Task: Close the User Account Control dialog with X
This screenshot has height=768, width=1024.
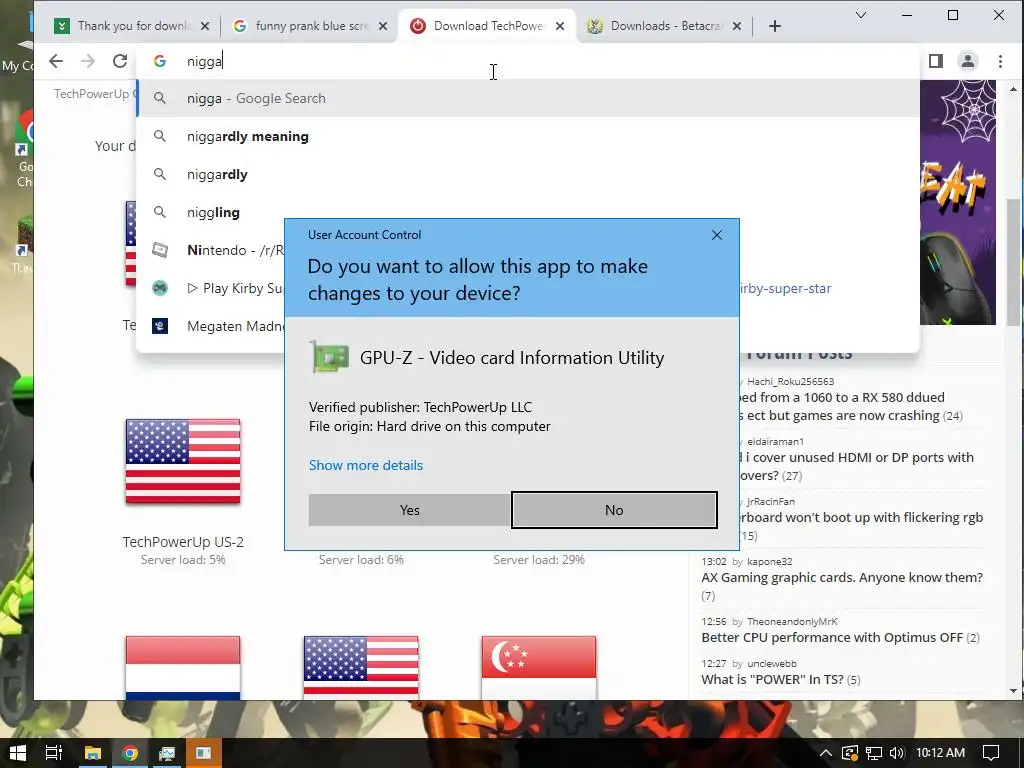Action: tap(717, 235)
